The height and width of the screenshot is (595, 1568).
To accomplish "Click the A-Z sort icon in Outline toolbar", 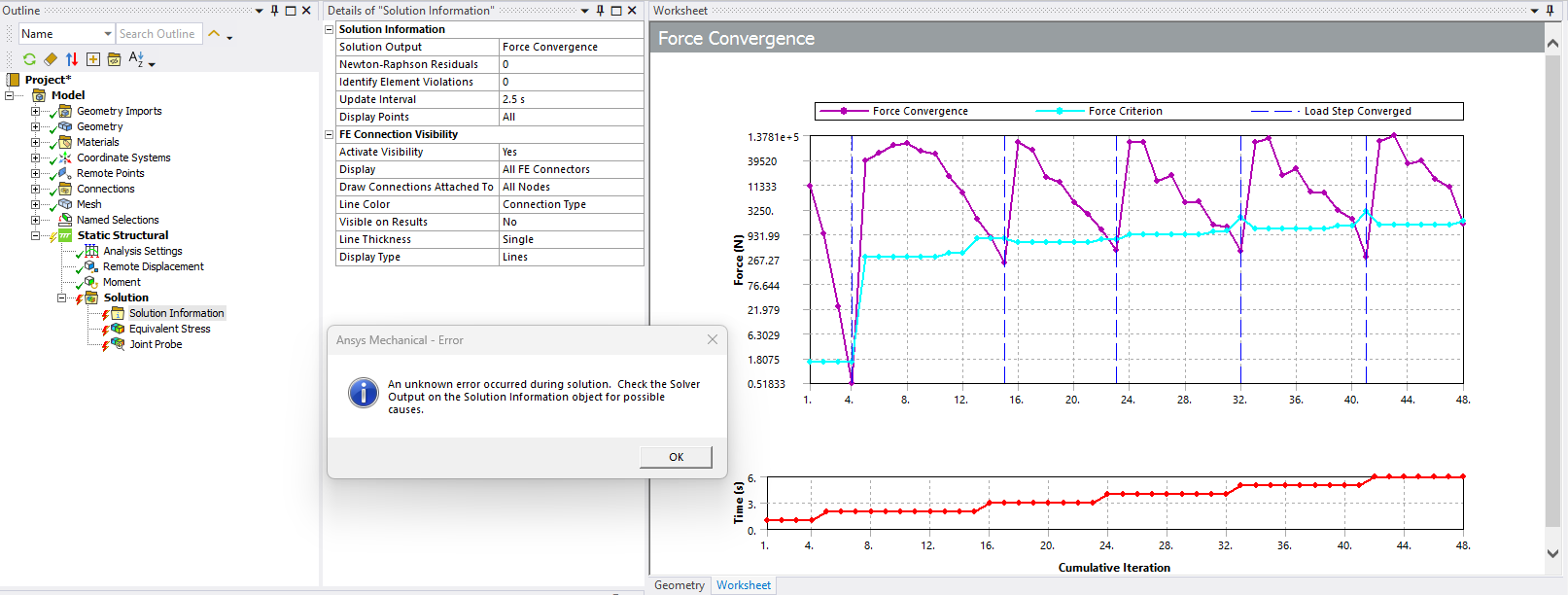I will coord(136,58).
